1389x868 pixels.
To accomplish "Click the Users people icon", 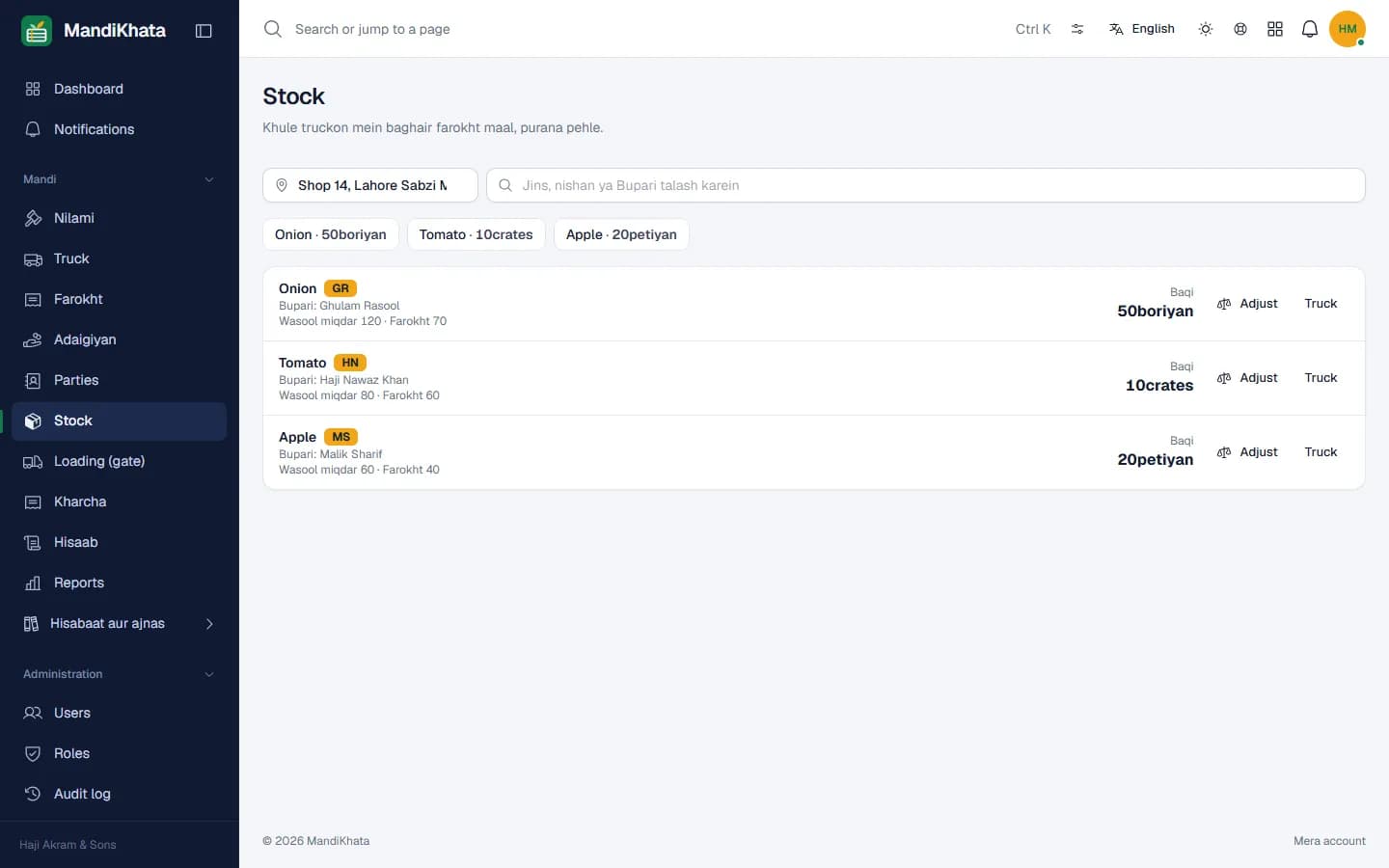I will coord(33,713).
